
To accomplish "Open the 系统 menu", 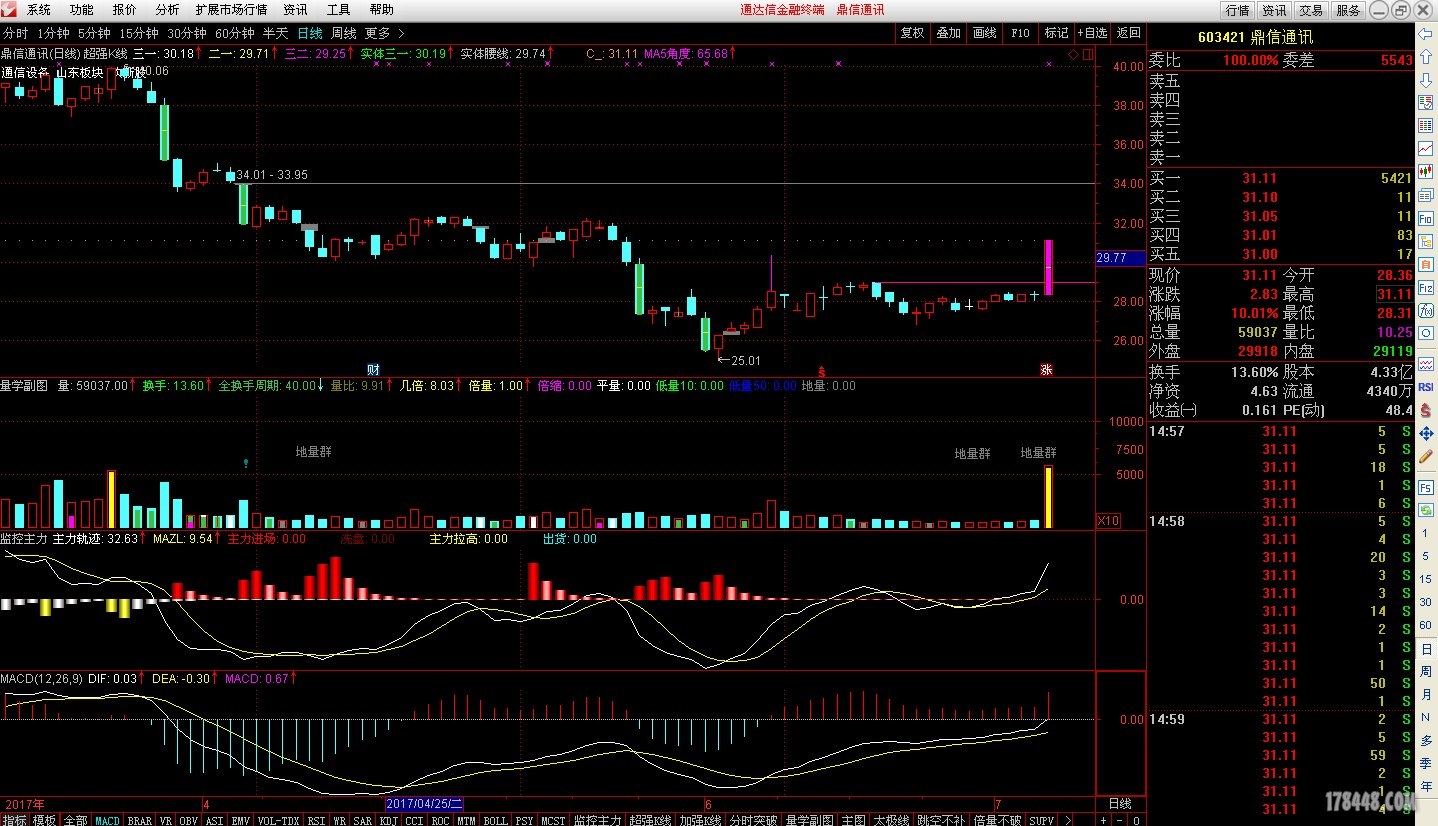I will click(39, 10).
